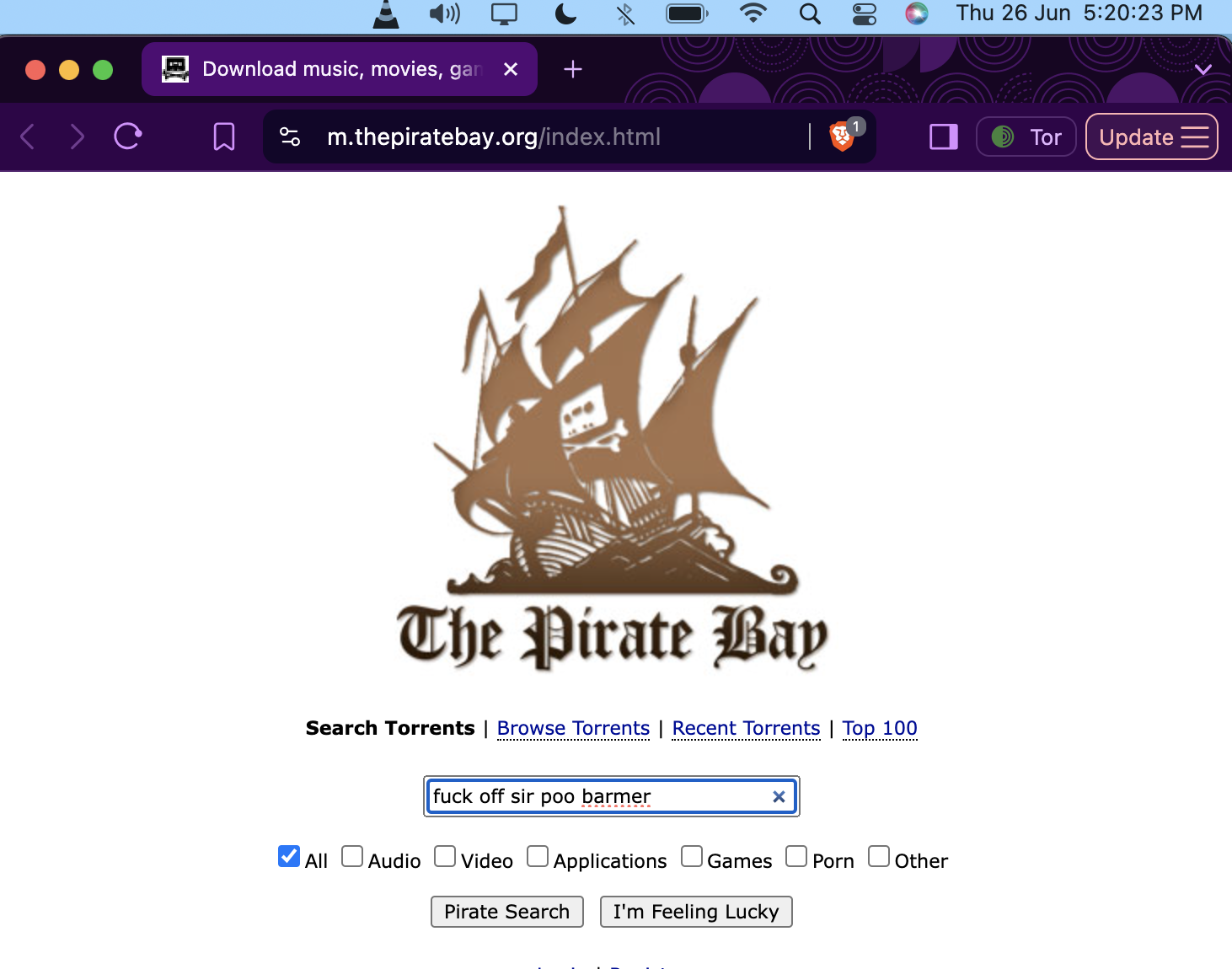Click The Pirate Bay ship logo
Image resolution: width=1232 pixels, height=969 pixels.
613,438
